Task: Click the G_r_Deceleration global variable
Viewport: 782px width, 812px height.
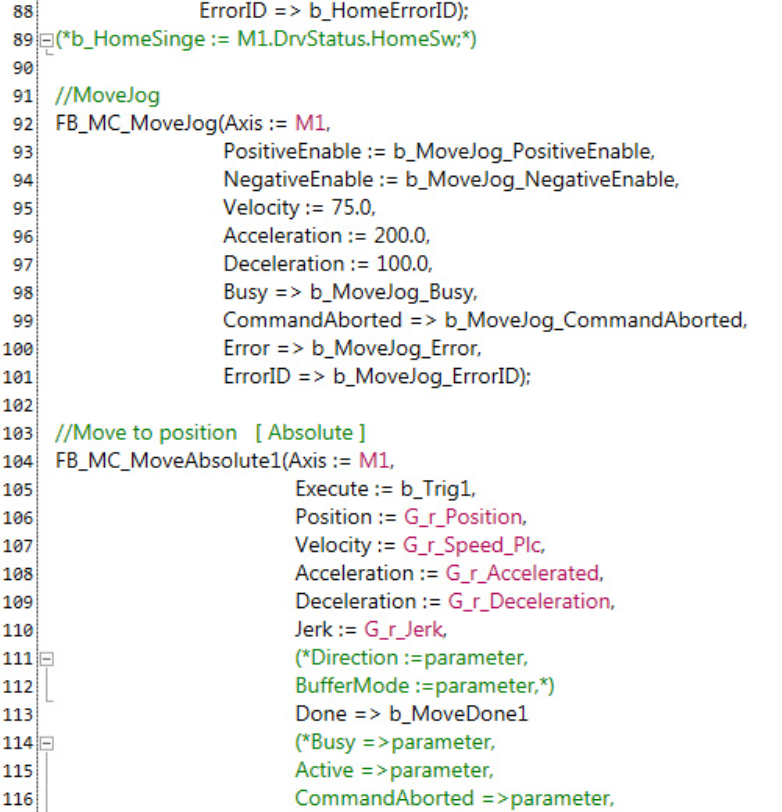Action: 529,601
